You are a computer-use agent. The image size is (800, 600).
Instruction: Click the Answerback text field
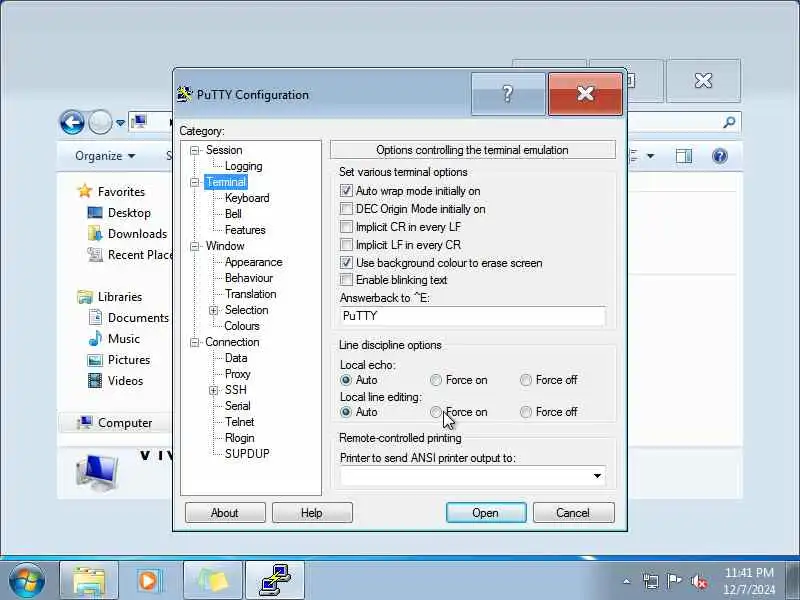[472, 316]
